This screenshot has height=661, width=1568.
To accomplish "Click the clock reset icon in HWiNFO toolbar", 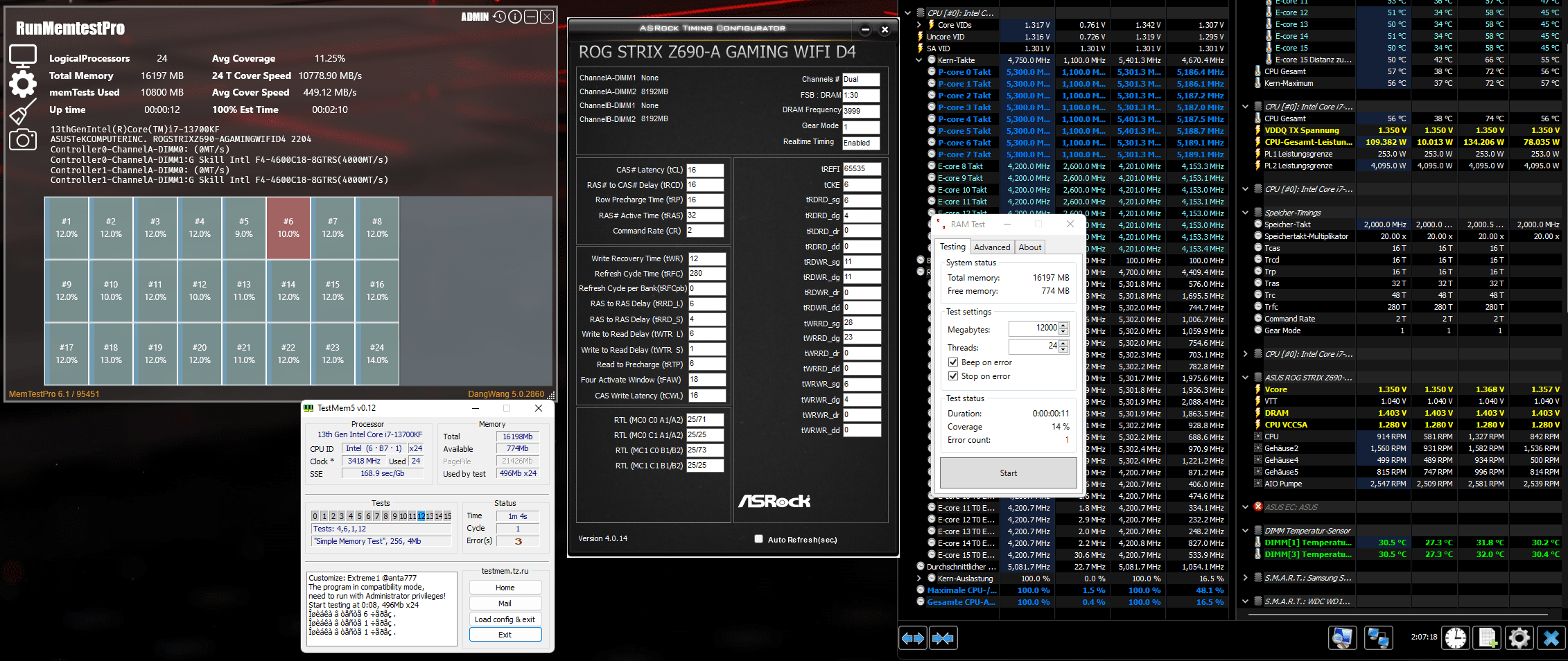I will [1456, 637].
